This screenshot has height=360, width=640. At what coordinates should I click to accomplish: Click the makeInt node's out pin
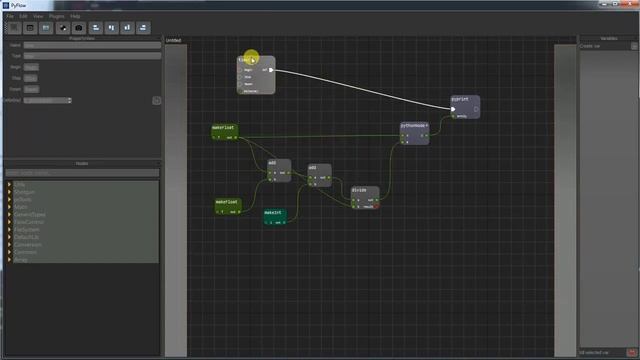(284, 222)
